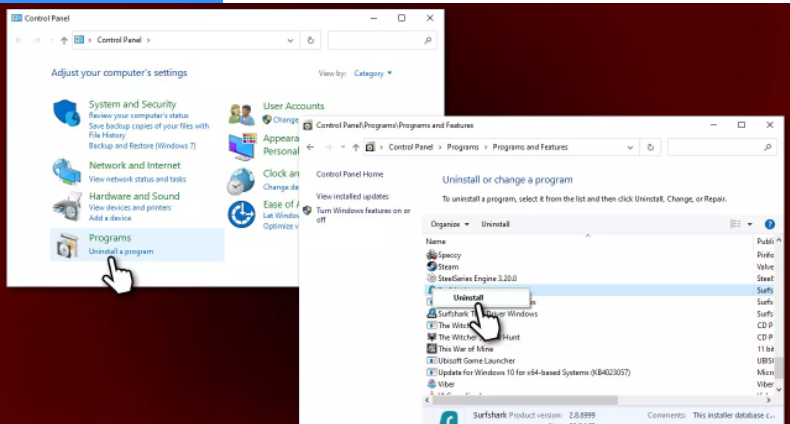The width and height of the screenshot is (790, 424).
Task: Open recent locations dropdown in Programs window
Action: click(x=343, y=147)
